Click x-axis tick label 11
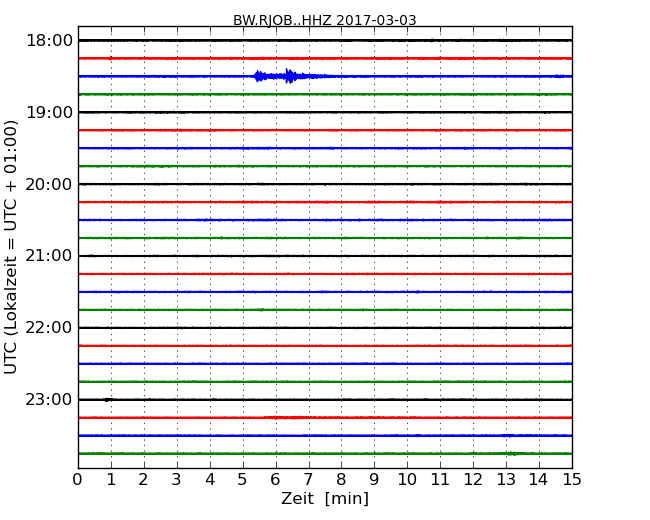Image resolution: width=650 pixels, height=520 pixels. click(x=440, y=480)
